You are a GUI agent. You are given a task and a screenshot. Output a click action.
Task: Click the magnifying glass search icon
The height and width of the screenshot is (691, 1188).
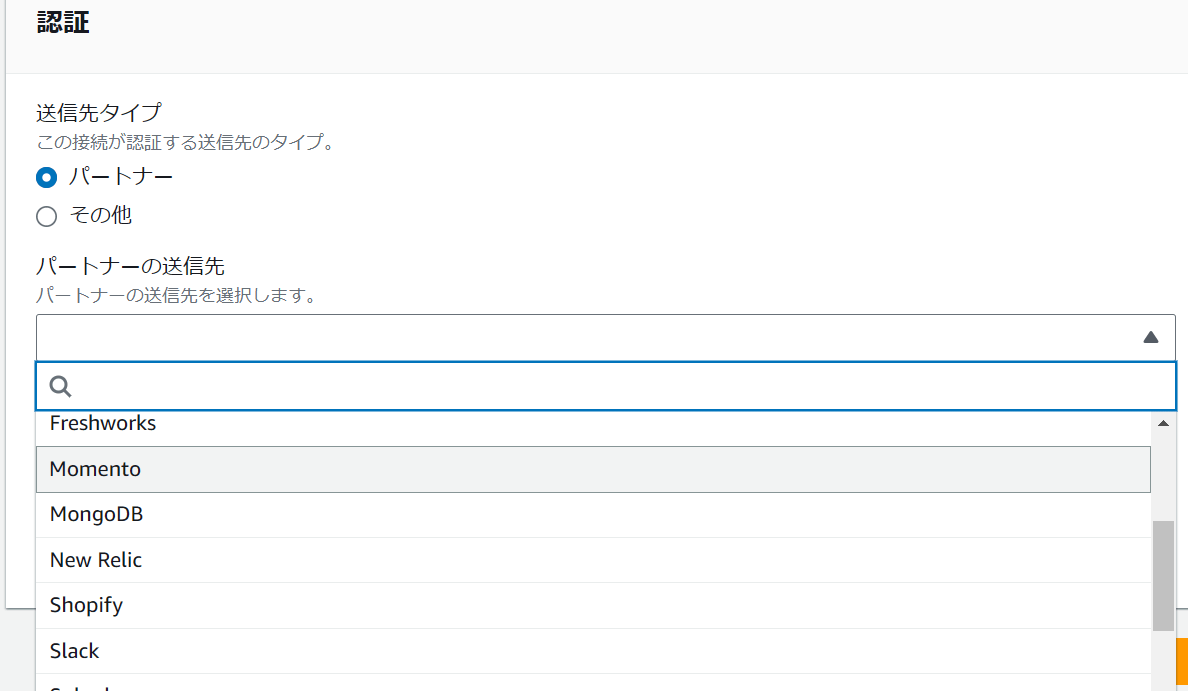pos(60,386)
